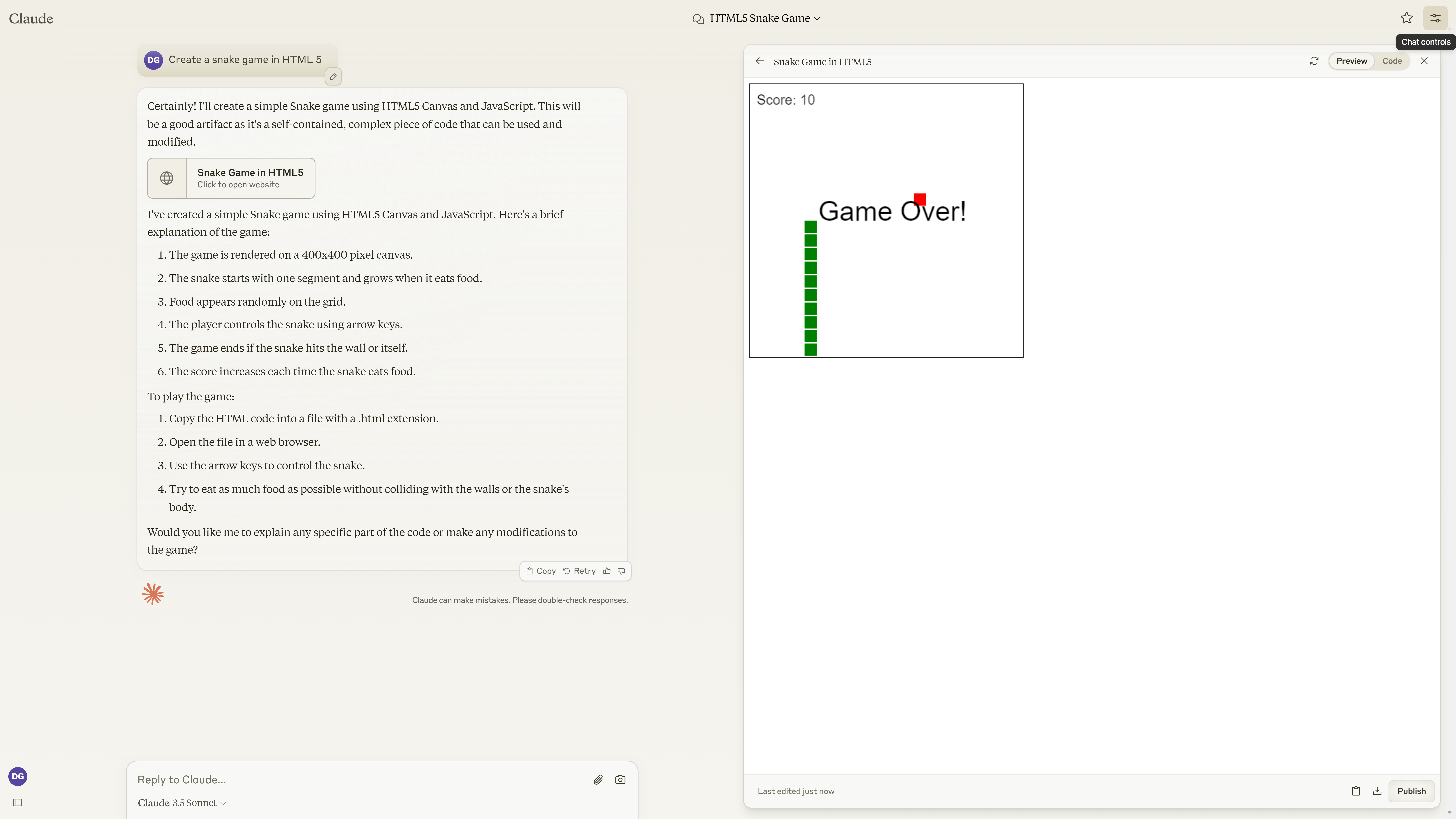Click the back arrow in artifact panel
Viewport: 1456px width, 819px height.
(760, 61)
